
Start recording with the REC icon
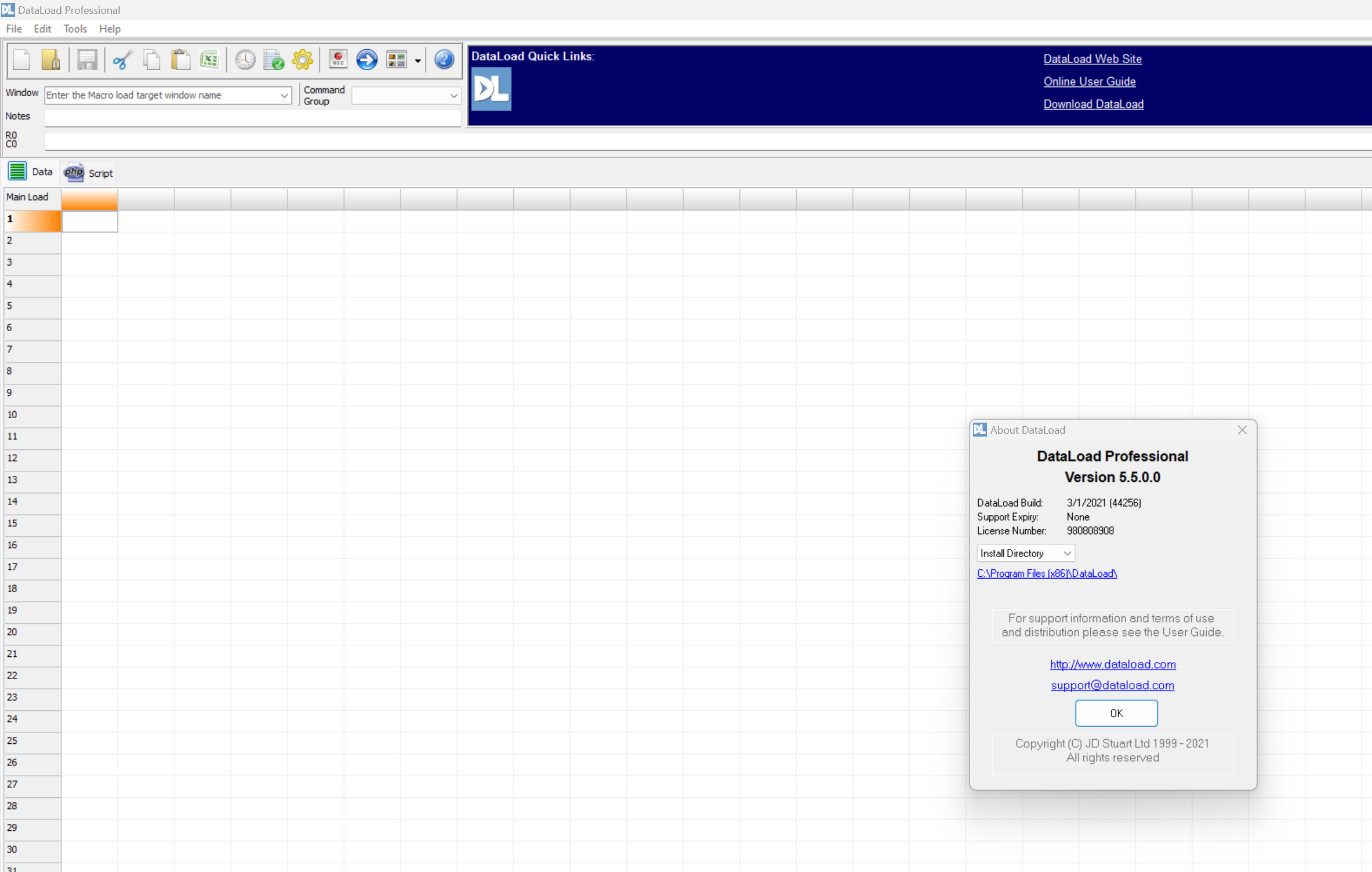[x=338, y=60]
